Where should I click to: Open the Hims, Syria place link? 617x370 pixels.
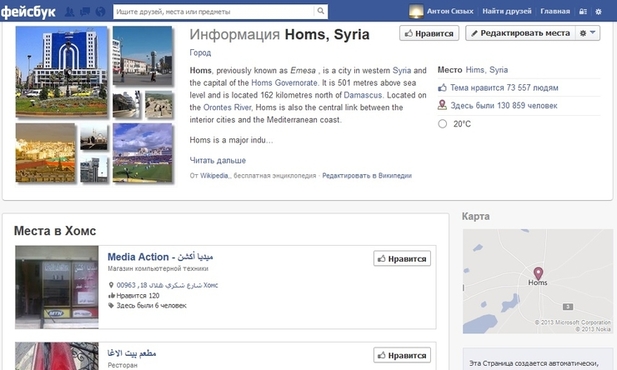[x=487, y=70]
